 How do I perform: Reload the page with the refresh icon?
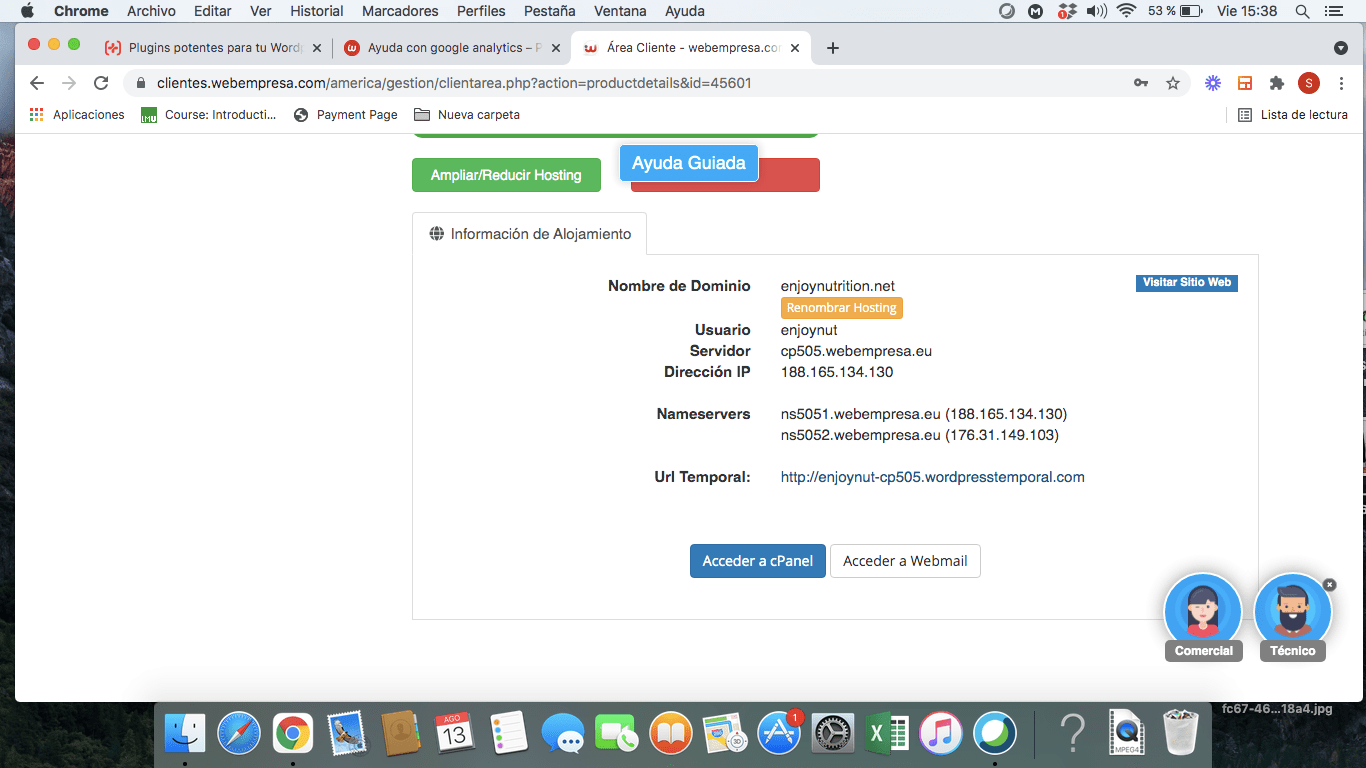[101, 83]
